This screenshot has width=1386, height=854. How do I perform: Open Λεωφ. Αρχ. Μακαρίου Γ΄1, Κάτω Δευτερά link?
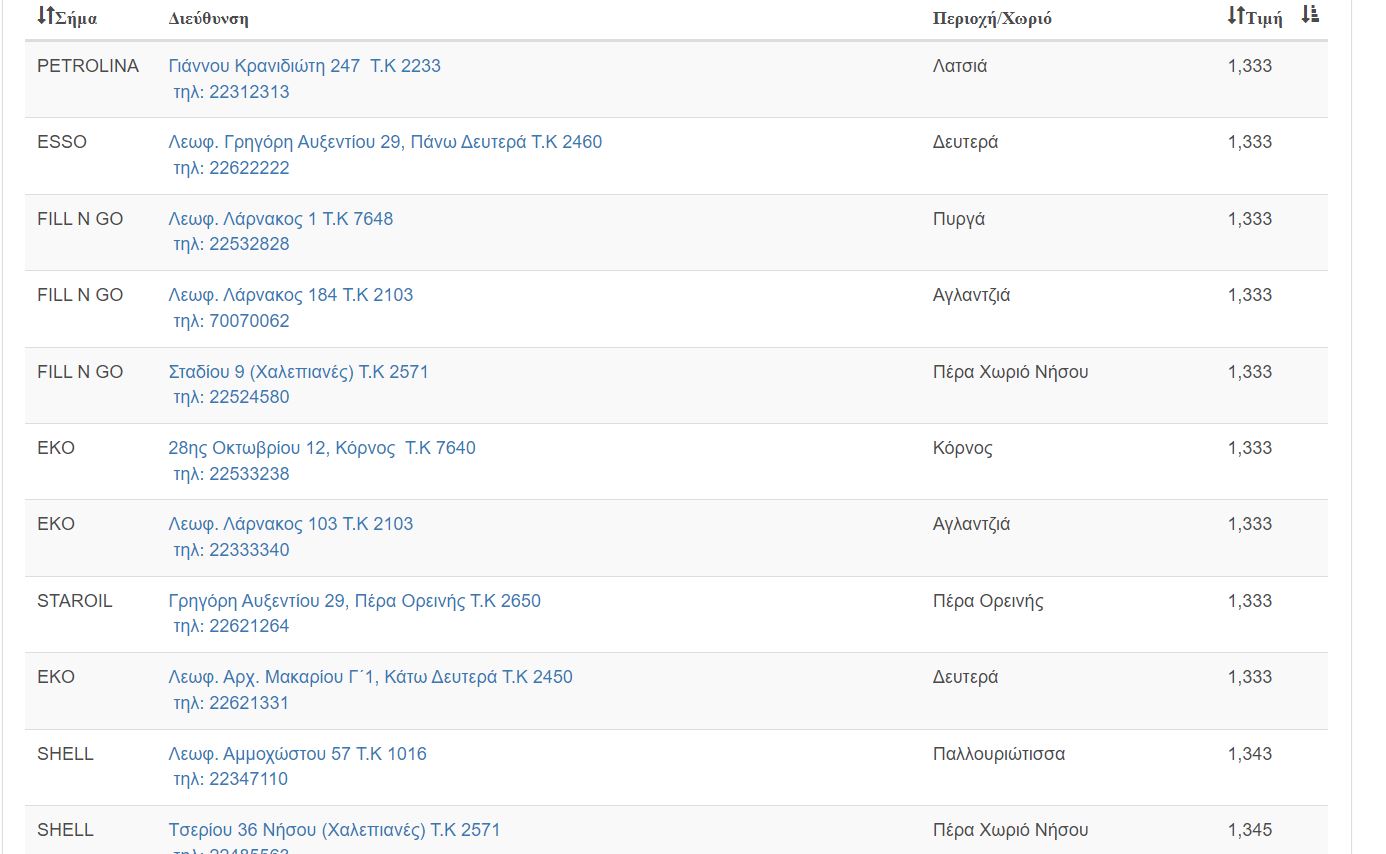pyautogui.click(x=371, y=677)
